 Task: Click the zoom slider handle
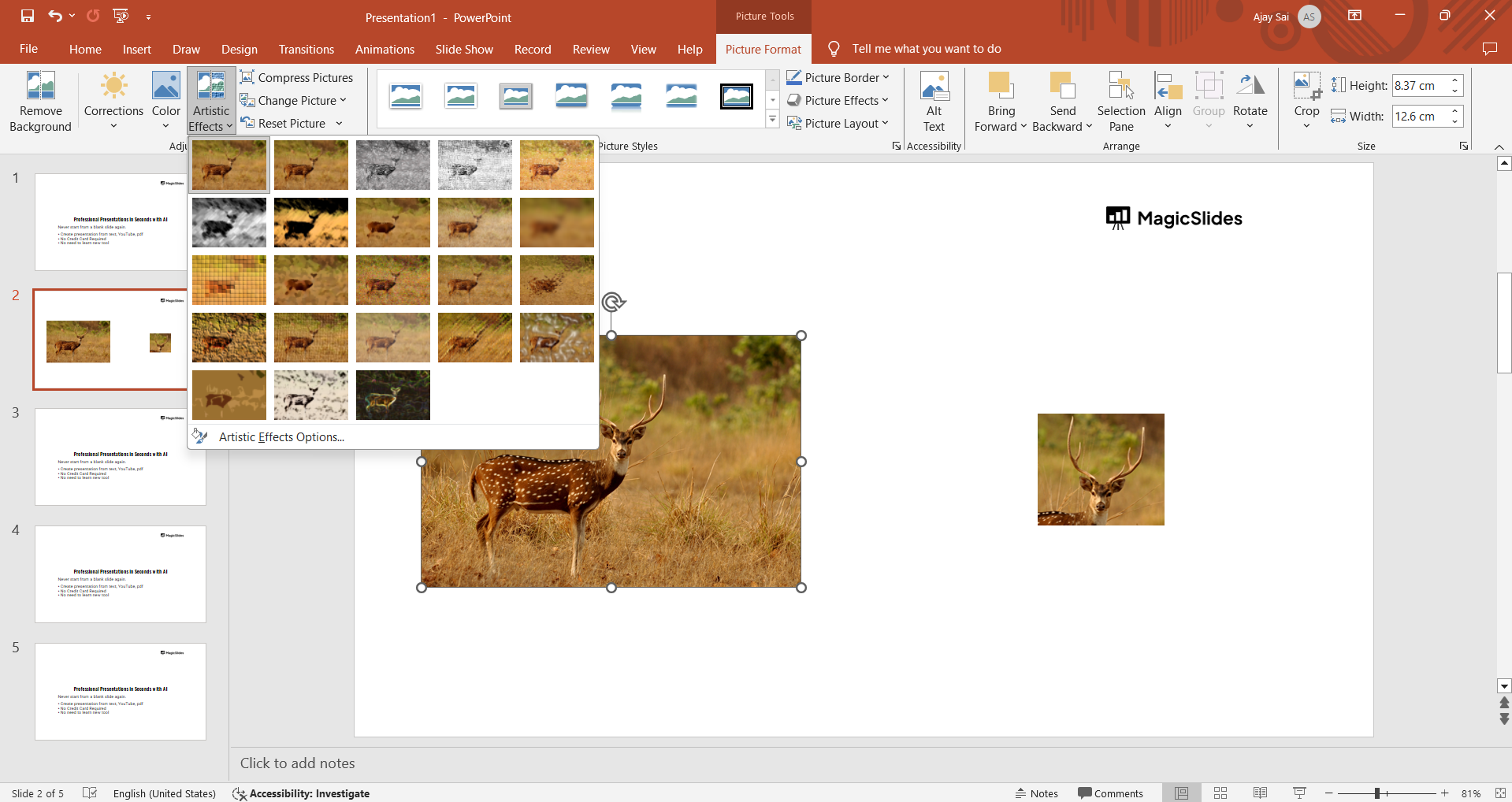[x=1376, y=793]
